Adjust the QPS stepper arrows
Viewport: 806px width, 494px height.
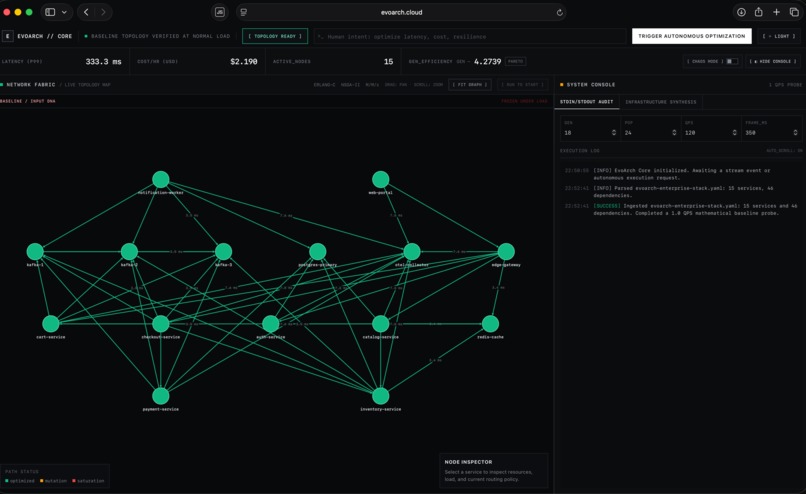tap(735, 133)
